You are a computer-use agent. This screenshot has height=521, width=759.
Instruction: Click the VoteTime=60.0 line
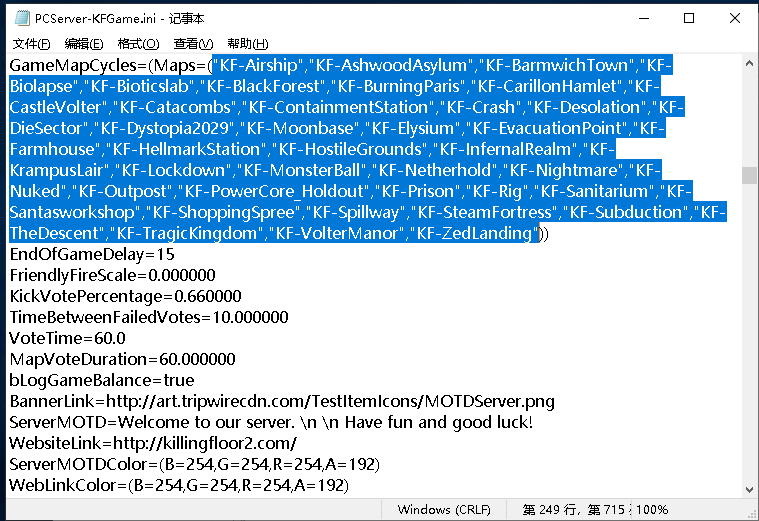point(67,338)
